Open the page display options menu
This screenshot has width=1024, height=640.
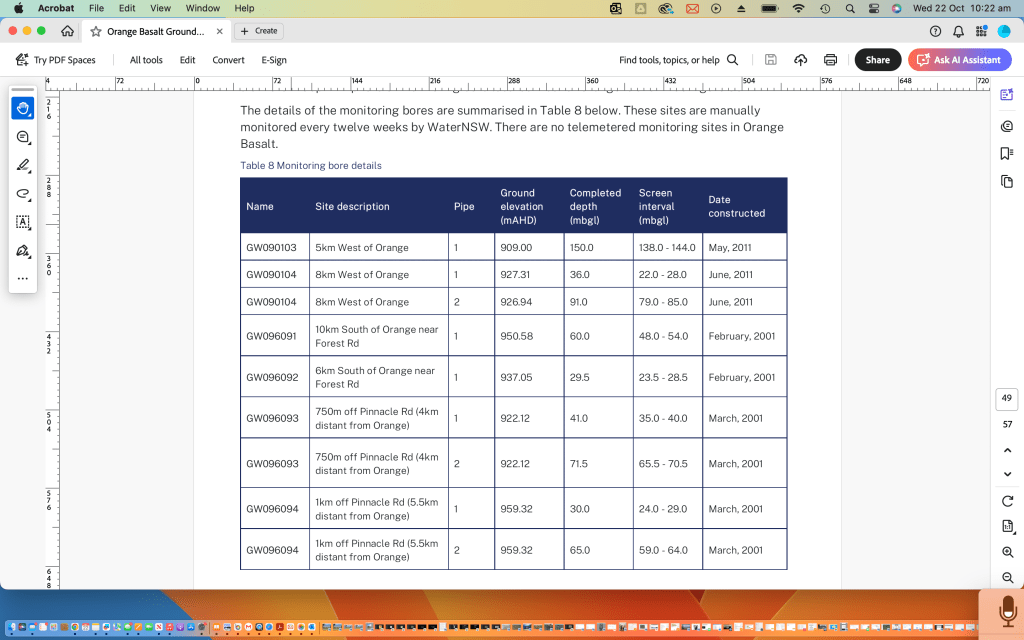tap(1007, 527)
